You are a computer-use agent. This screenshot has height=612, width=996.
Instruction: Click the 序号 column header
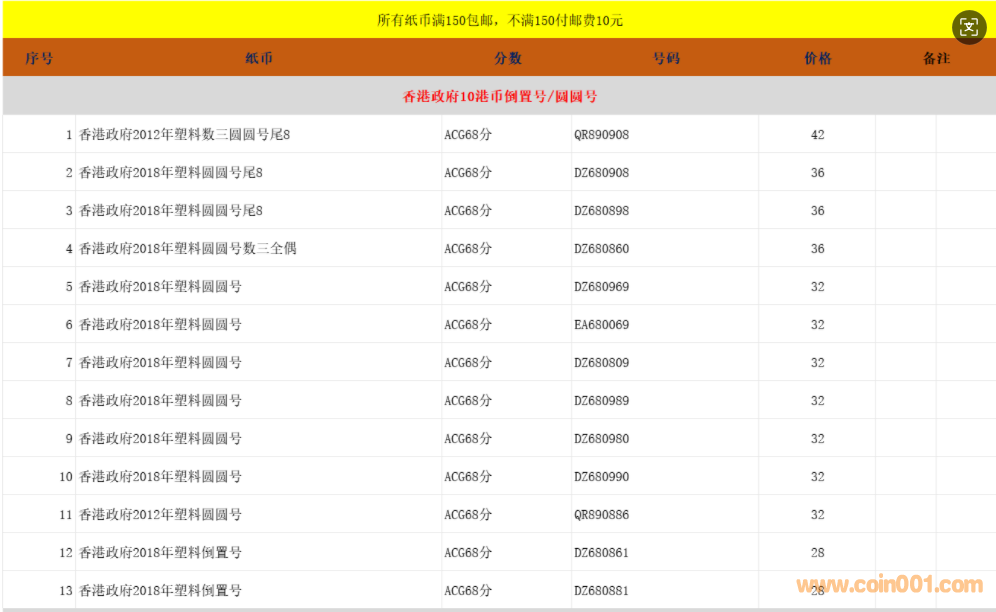tap(39, 59)
